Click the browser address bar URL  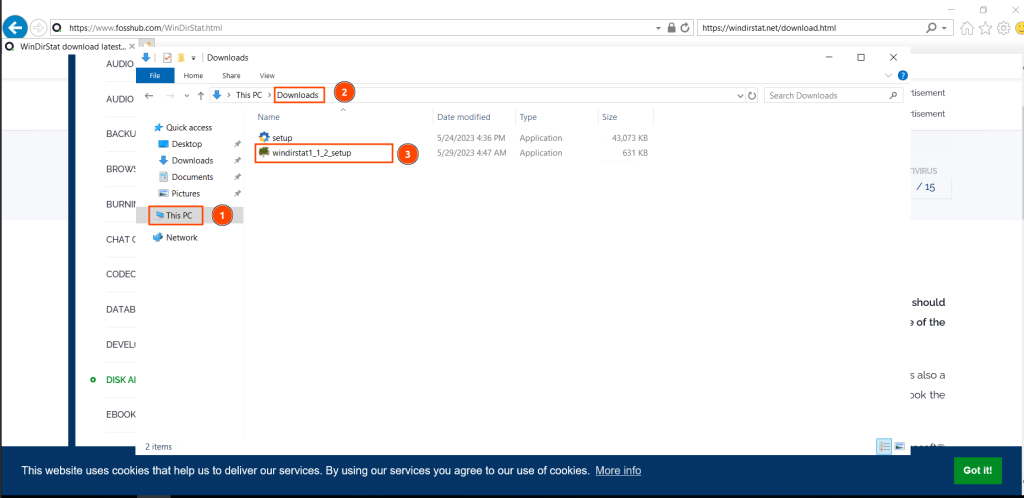tap(146, 28)
